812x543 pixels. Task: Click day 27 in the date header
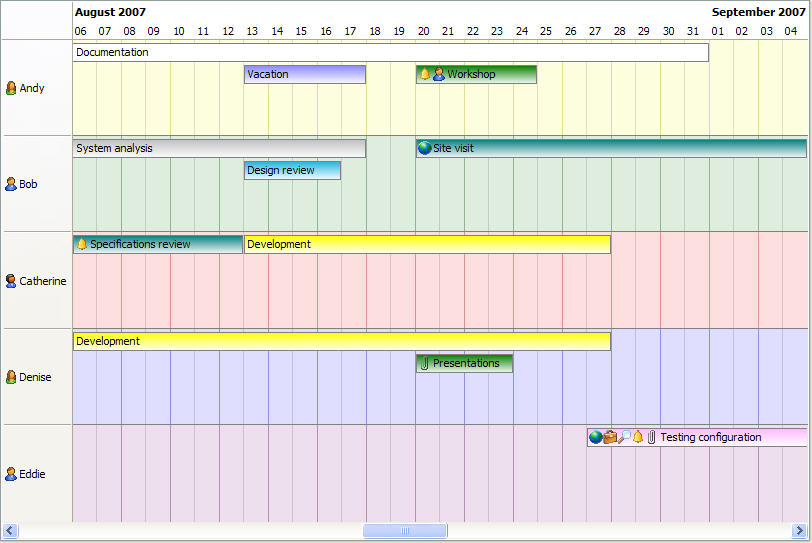coord(595,31)
